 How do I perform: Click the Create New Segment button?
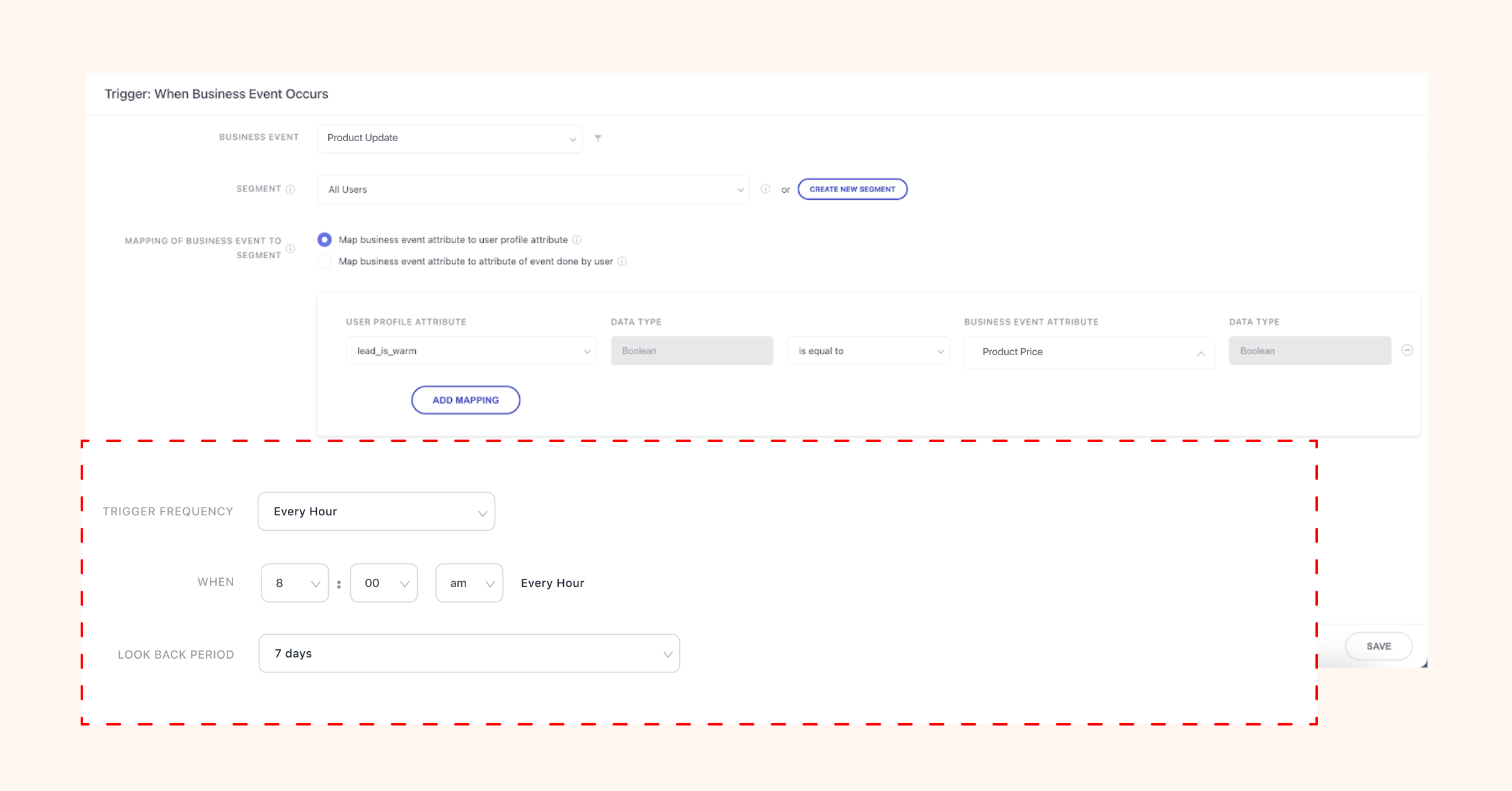852,189
